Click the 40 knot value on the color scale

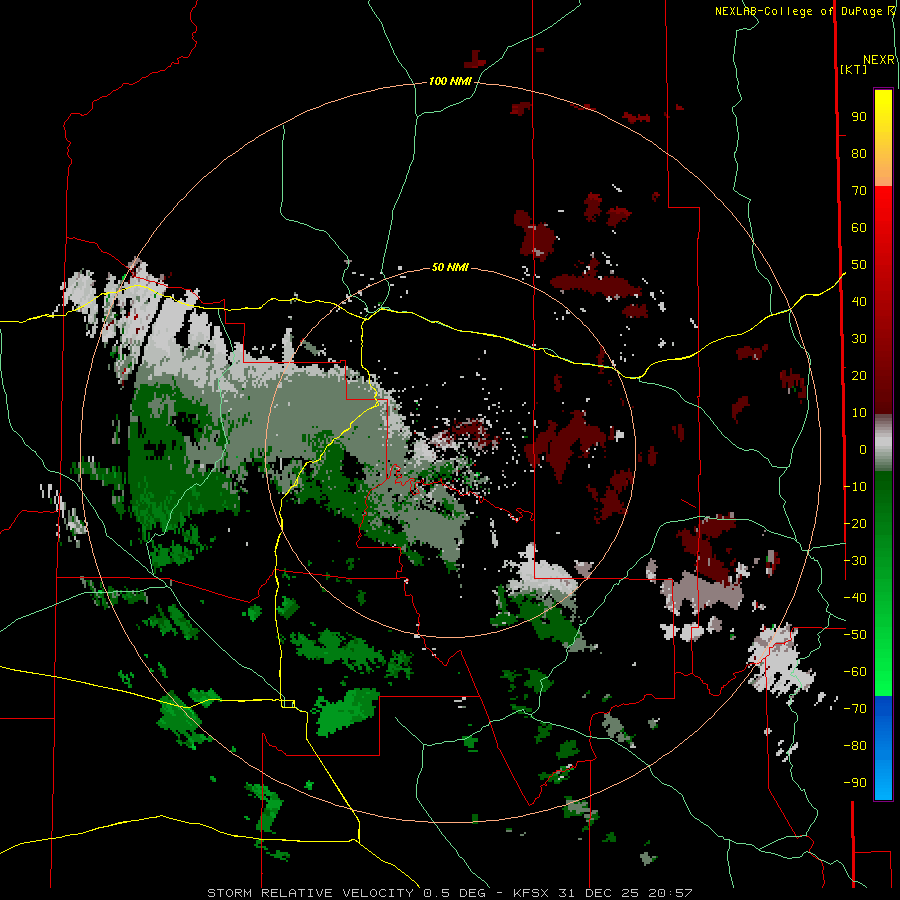click(859, 302)
